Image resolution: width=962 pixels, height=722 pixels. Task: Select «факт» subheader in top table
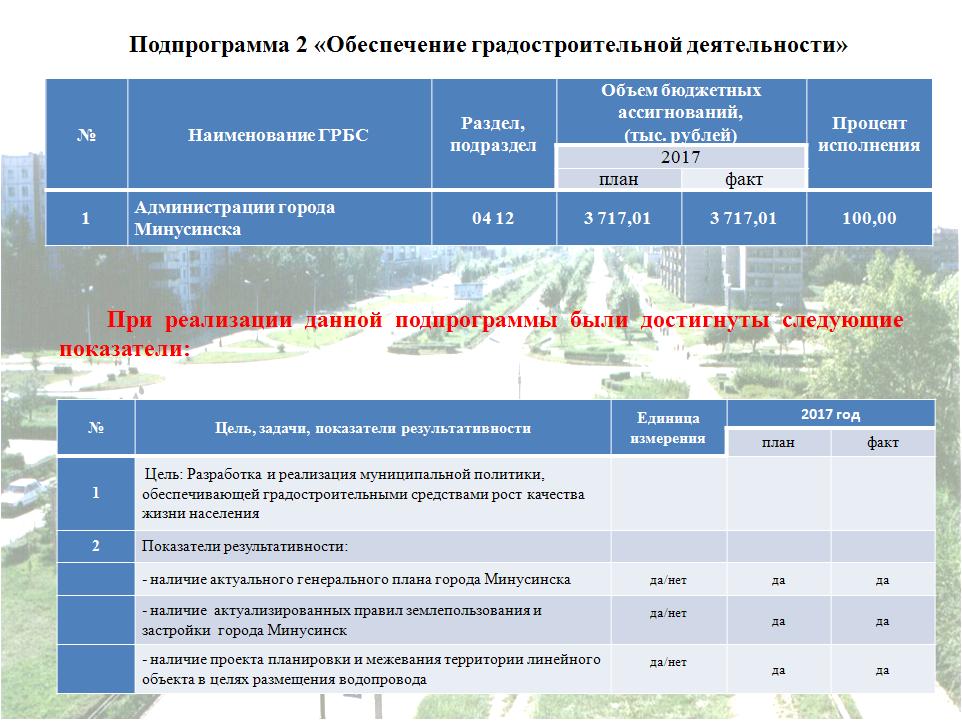click(x=744, y=179)
